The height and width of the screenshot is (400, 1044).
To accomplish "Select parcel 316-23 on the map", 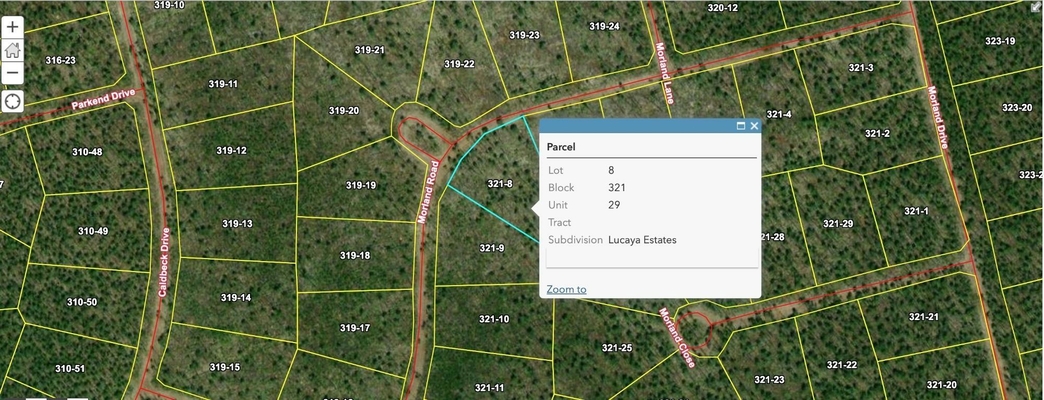I will [x=60, y=60].
